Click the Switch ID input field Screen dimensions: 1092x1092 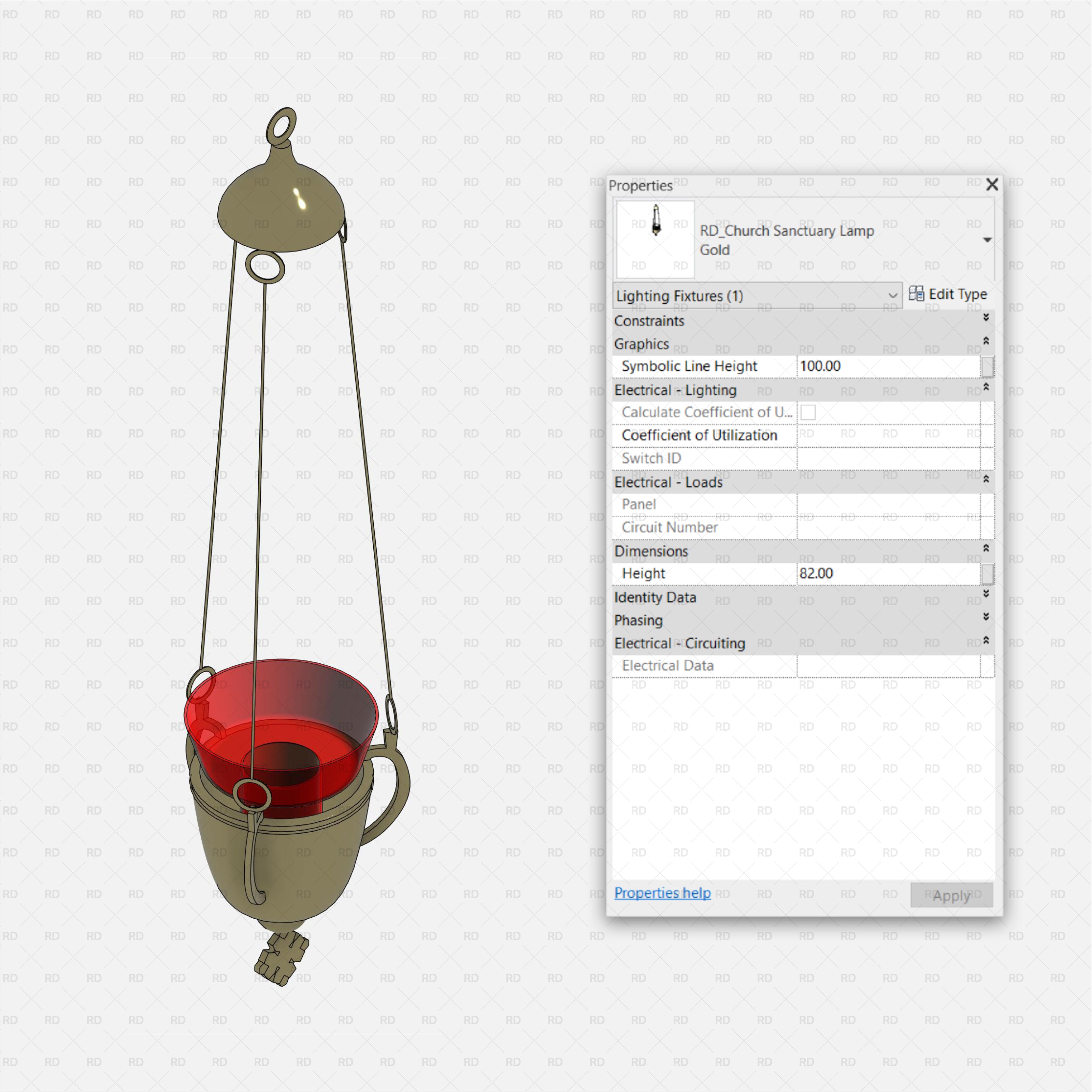tap(893, 458)
